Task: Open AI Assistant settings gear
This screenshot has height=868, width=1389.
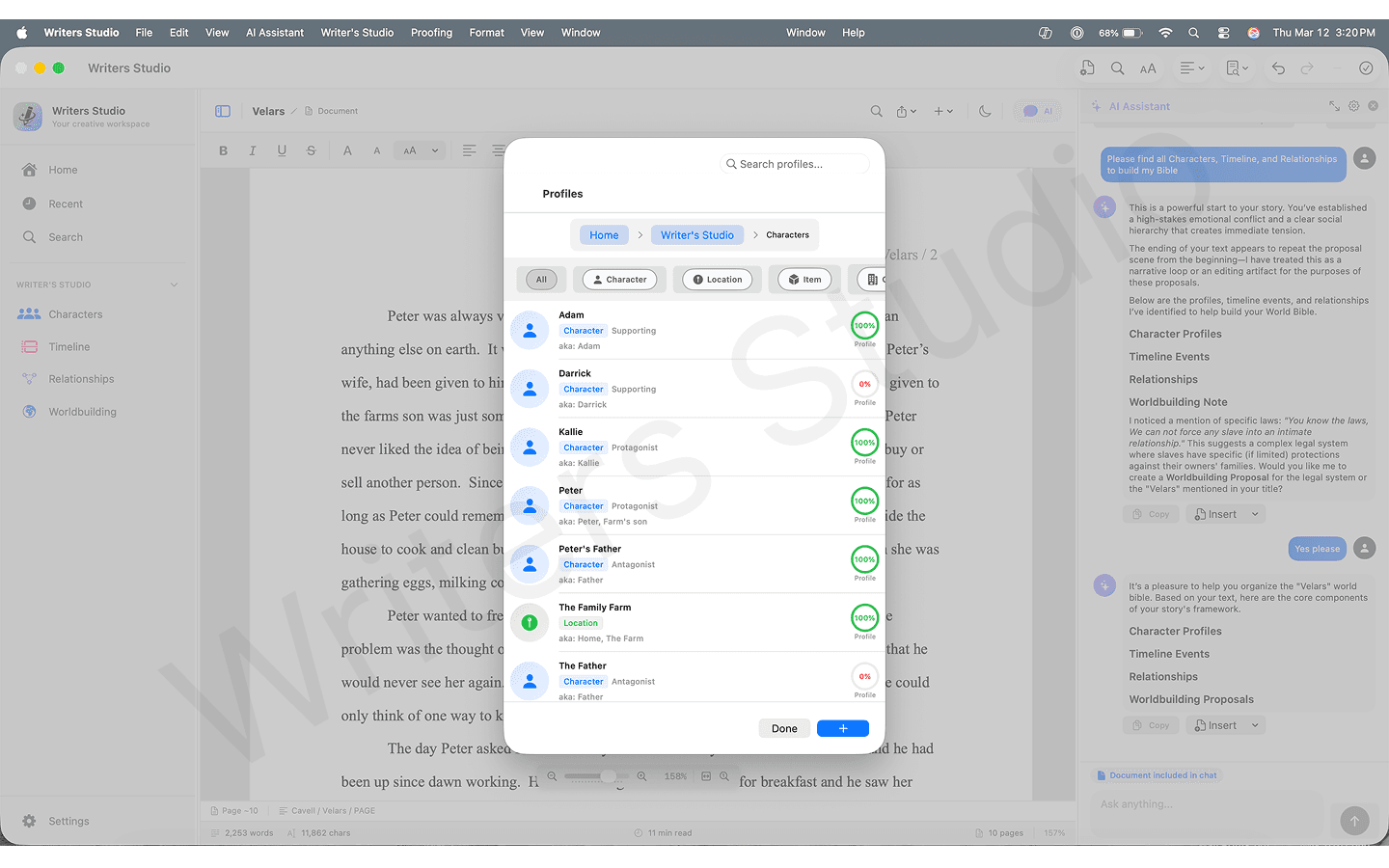Action: pos(1354,106)
